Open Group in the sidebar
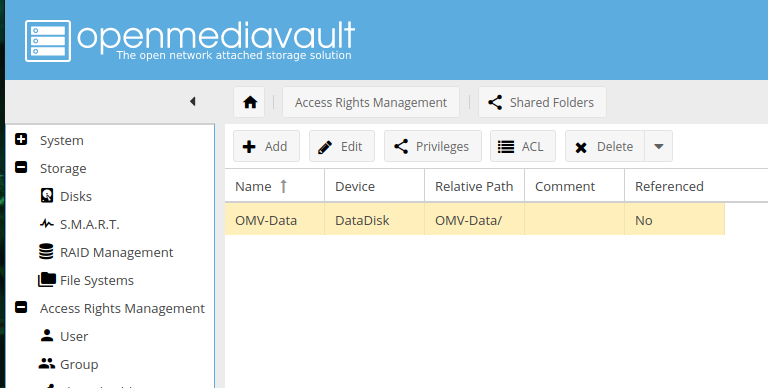The width and height of the screenshot is (768, 388). (x=79, y=364)
